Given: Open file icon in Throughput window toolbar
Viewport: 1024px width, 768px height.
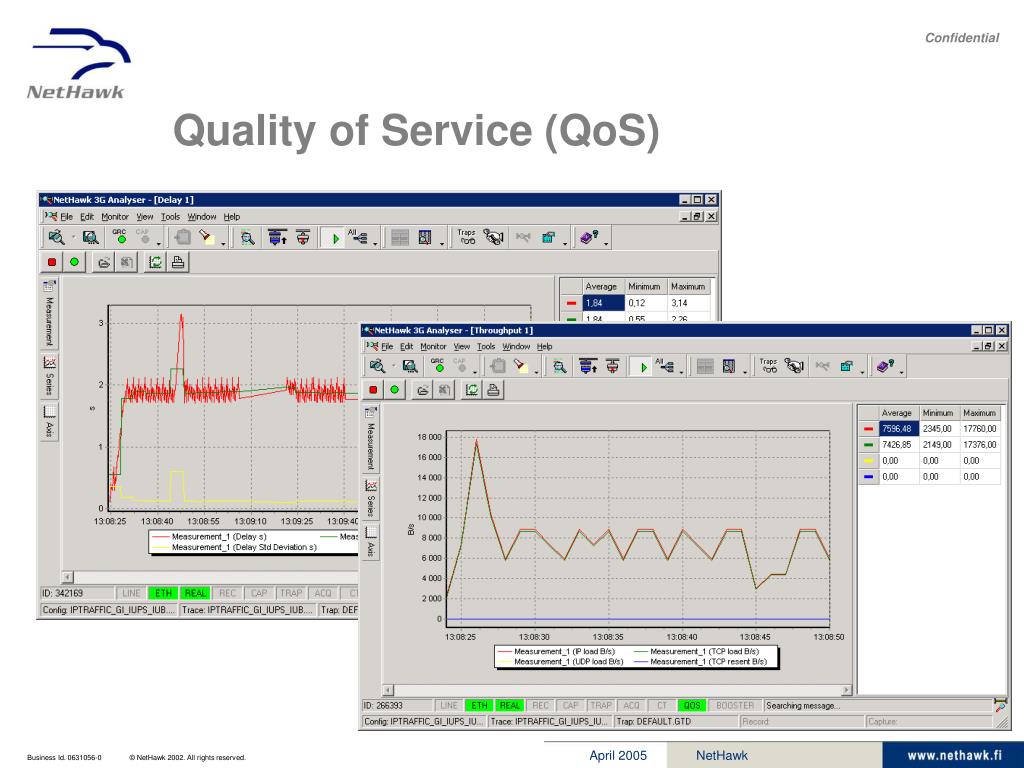Looking at the screenshot, I should pyautogui.click(x=423, y=390).
